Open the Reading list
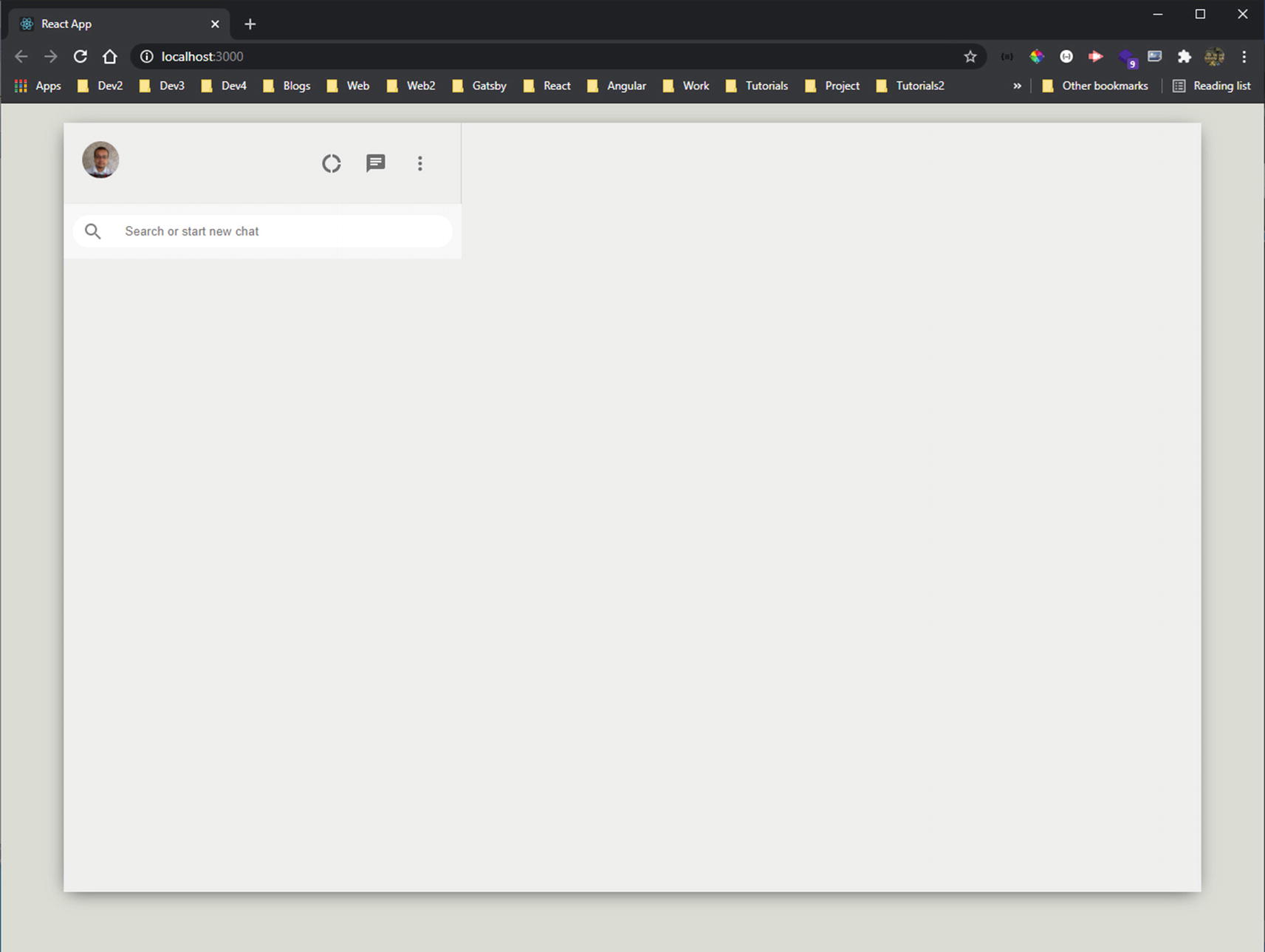This screenshot has width=1265, height=952. 1211,86
